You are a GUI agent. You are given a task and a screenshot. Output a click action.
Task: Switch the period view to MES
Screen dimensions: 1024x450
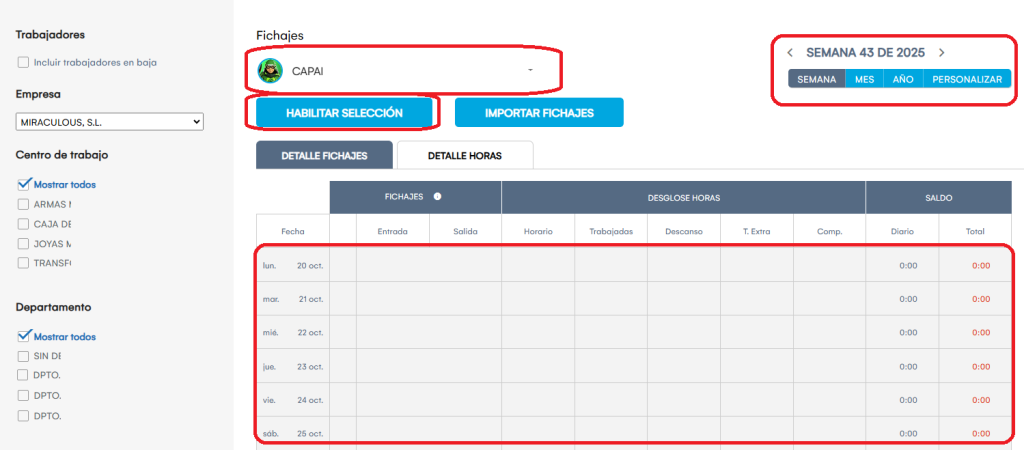tap(864, 79)
